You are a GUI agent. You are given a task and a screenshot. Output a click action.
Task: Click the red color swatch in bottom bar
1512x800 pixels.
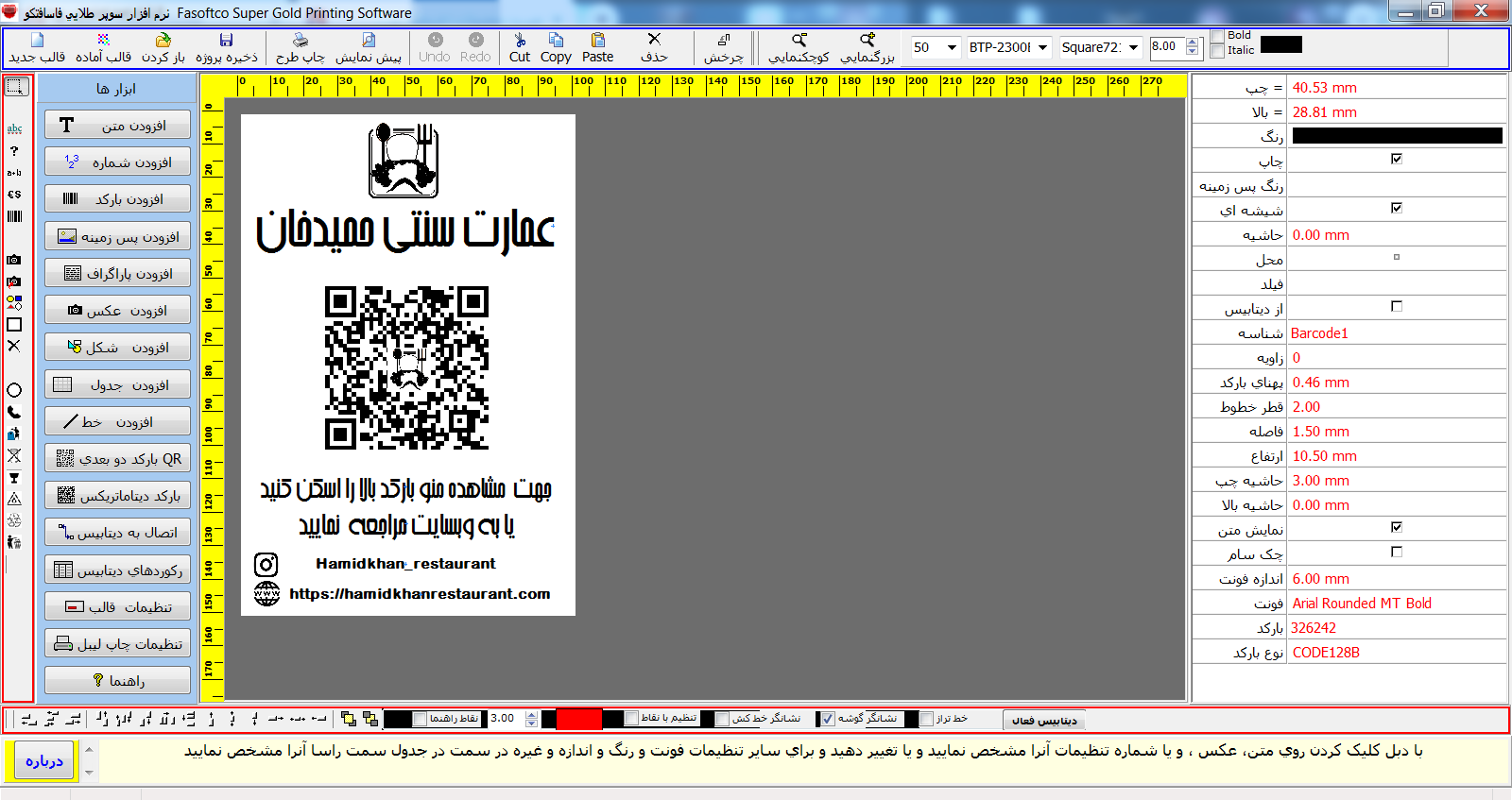(x=579, y=720)
